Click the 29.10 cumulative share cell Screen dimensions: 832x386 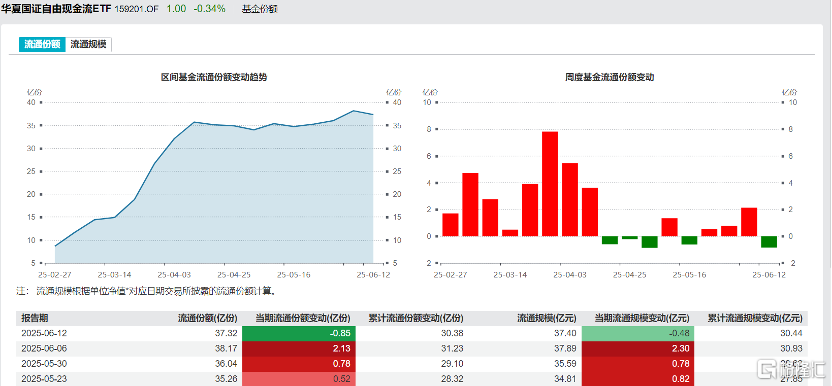coord(452,364)
